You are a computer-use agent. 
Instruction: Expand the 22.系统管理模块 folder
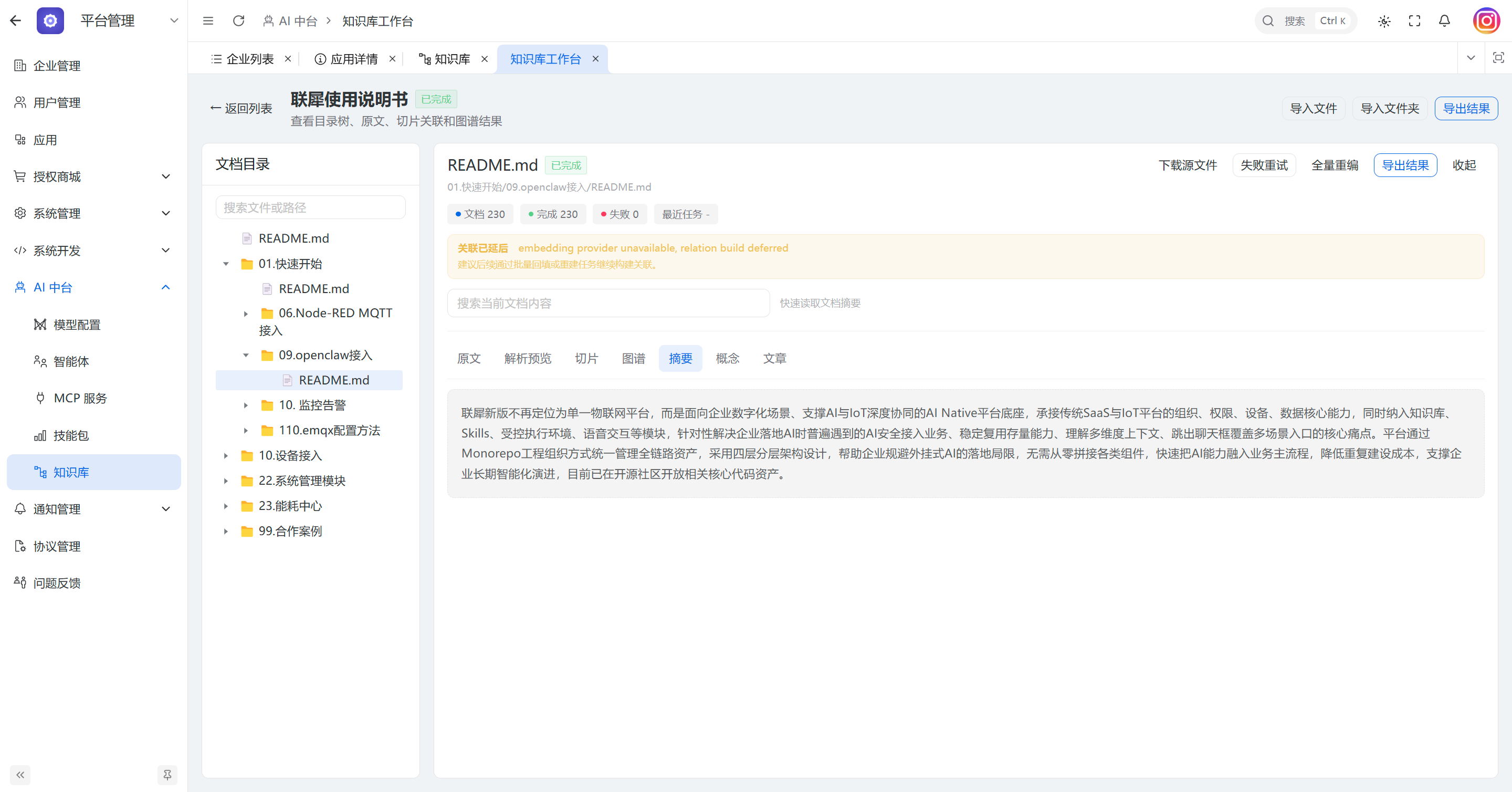pos(226,481)
